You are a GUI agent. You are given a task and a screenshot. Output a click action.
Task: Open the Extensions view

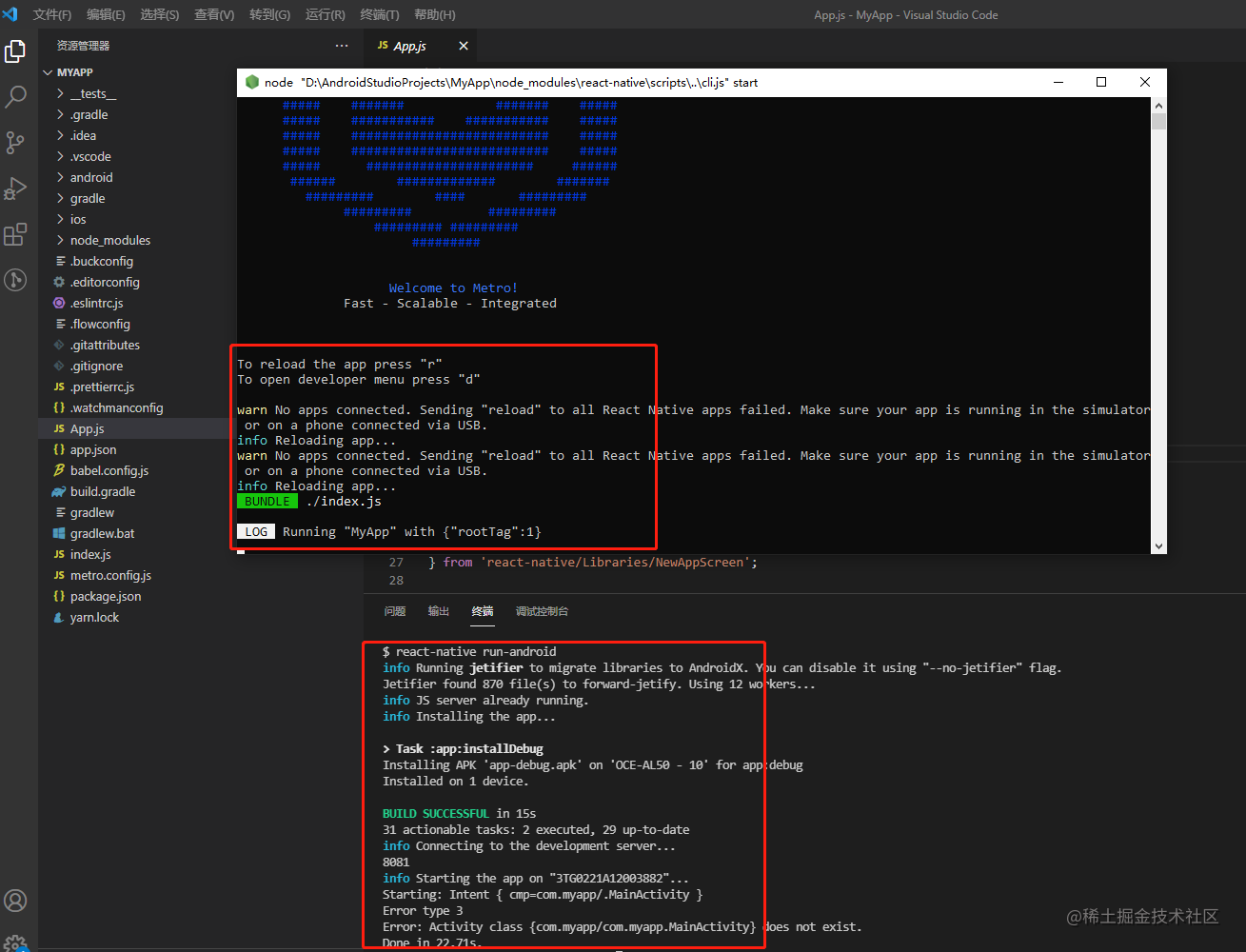coord(15,234)
